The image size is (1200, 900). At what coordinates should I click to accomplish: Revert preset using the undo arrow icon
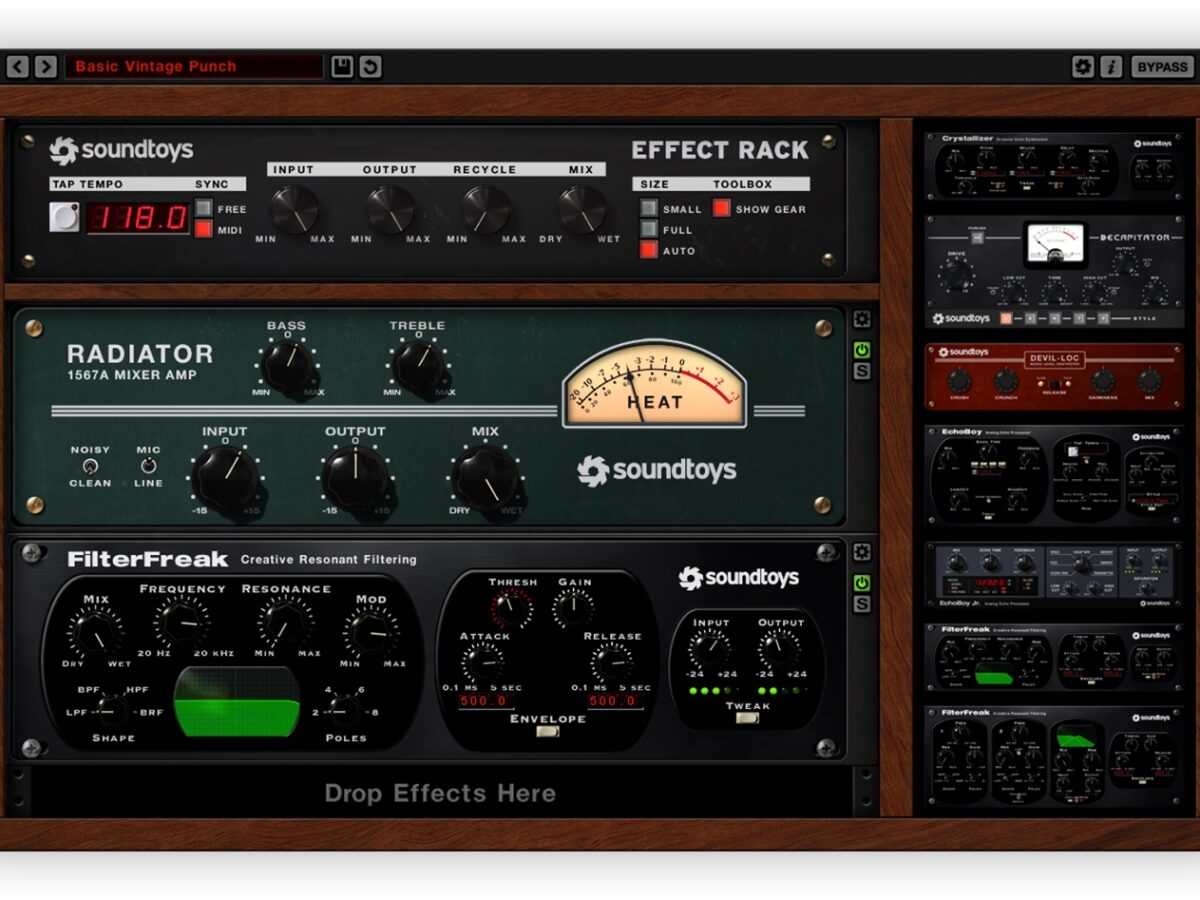370,67
